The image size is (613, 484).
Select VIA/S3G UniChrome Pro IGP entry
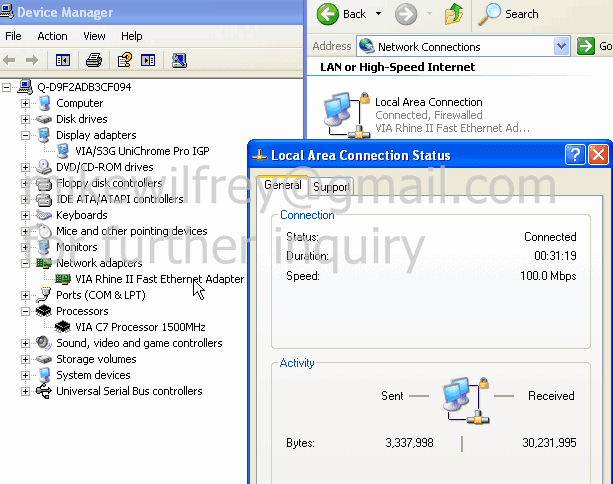(x=142, y=151)
